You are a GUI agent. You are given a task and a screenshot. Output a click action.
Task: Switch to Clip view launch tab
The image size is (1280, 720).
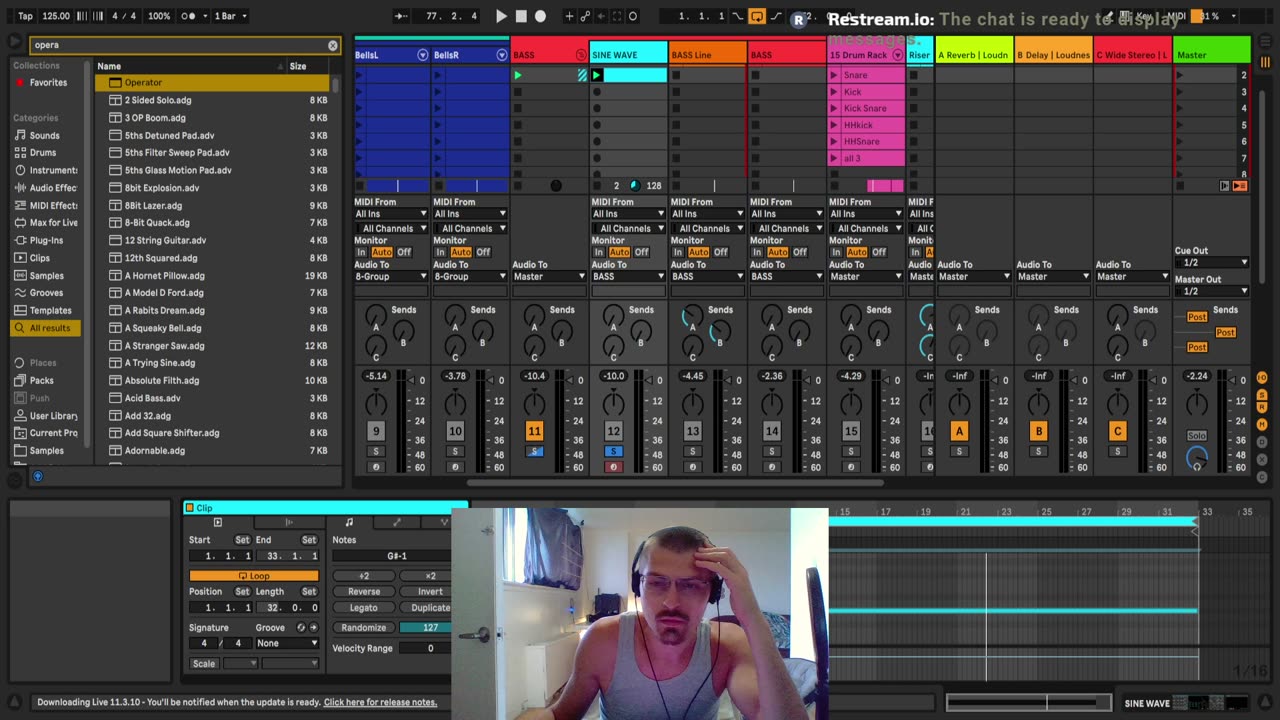click(218, 523)
